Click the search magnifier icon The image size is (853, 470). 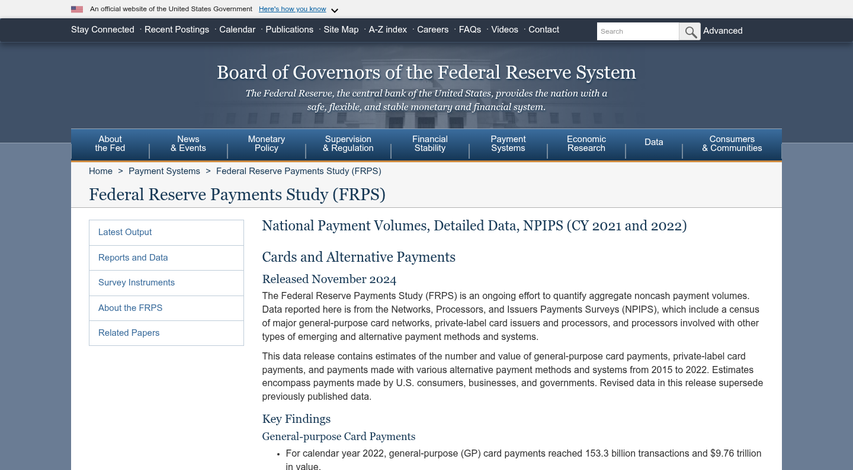tap(690, 32)
